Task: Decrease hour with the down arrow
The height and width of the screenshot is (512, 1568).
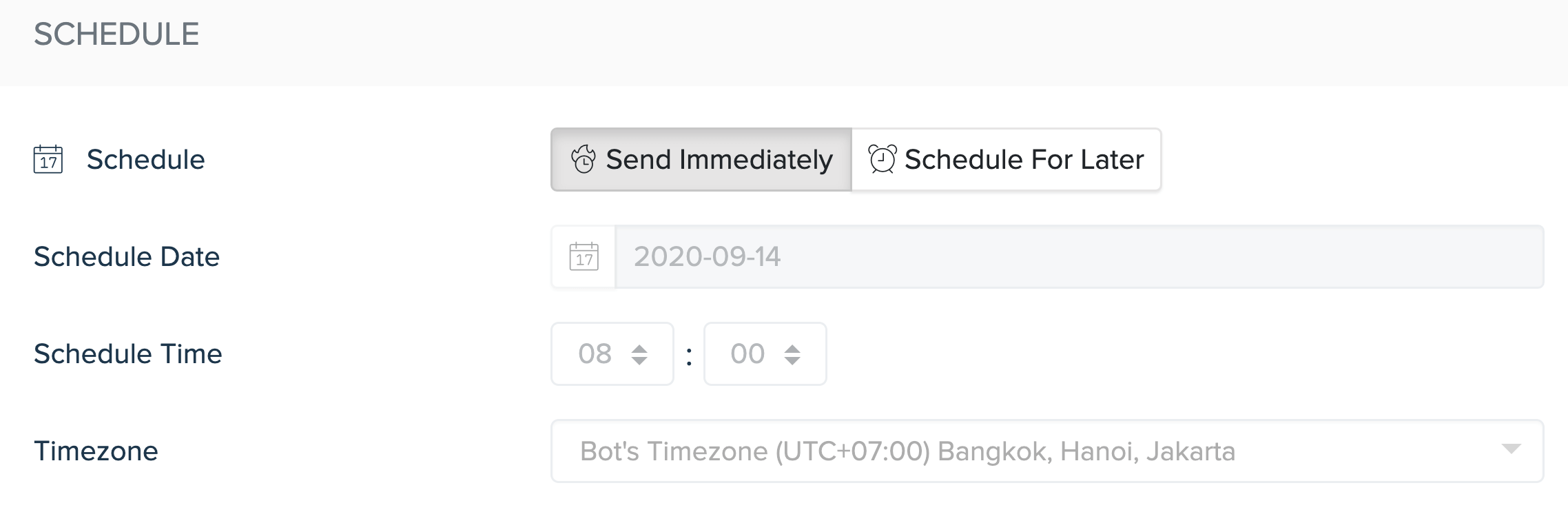Action: click(639, 360)
